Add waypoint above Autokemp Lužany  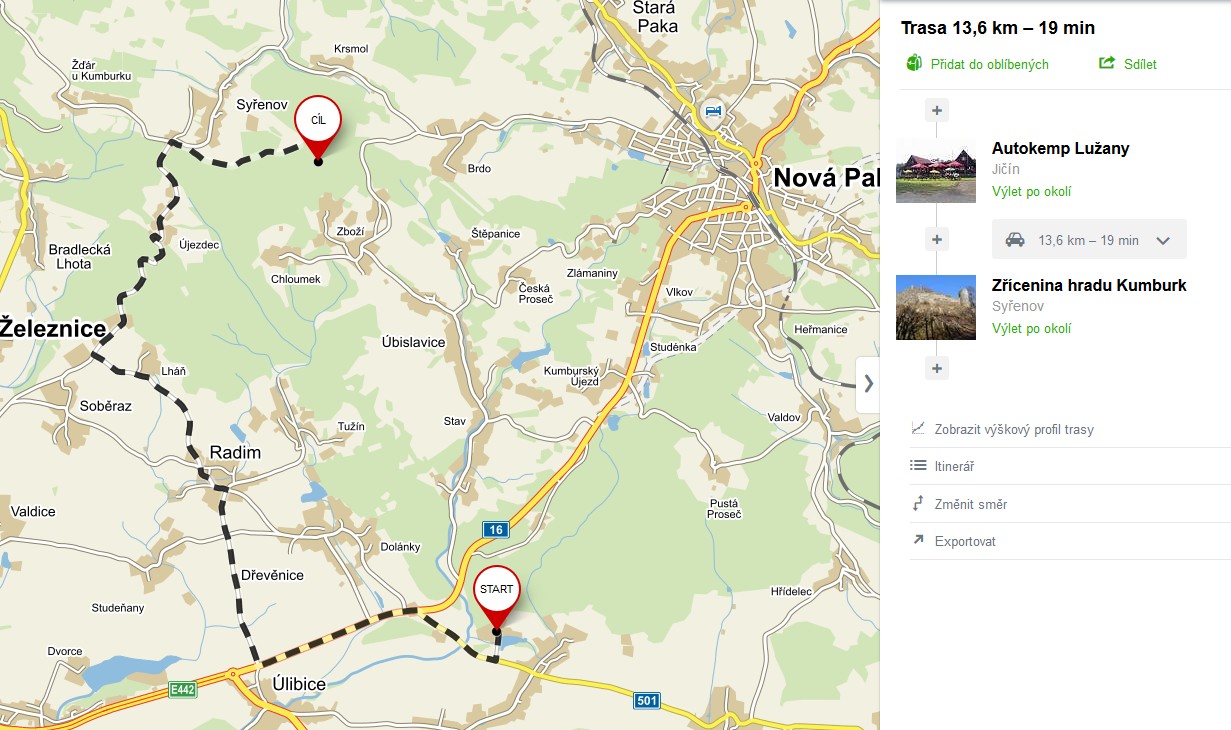tap(936, 110)
